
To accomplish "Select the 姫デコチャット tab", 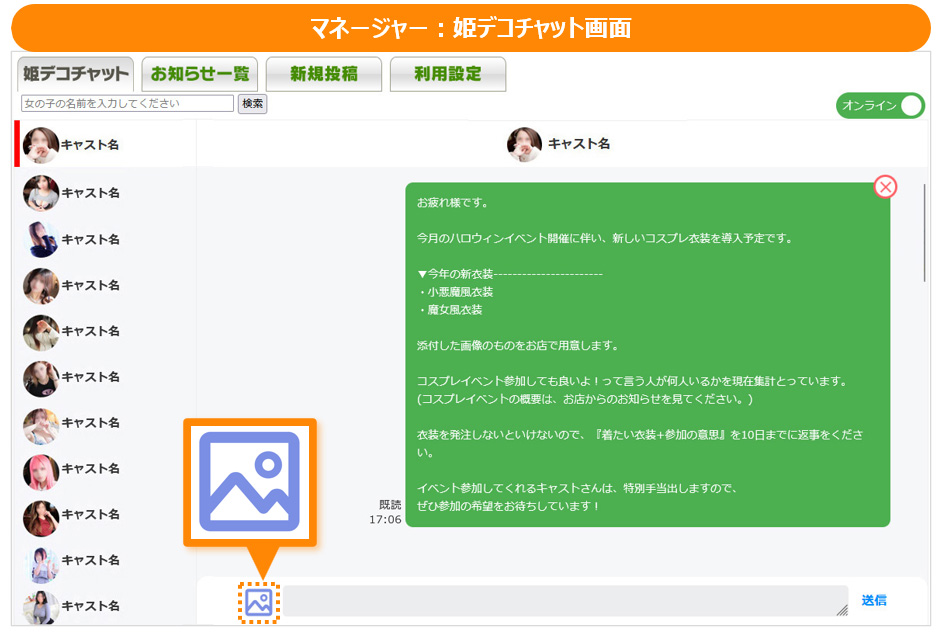I will (x=76, y=74).
